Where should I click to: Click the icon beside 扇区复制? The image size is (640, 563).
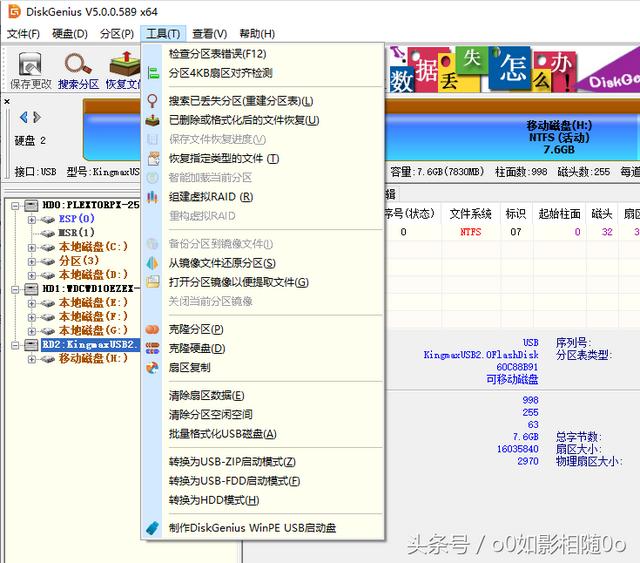152,368
